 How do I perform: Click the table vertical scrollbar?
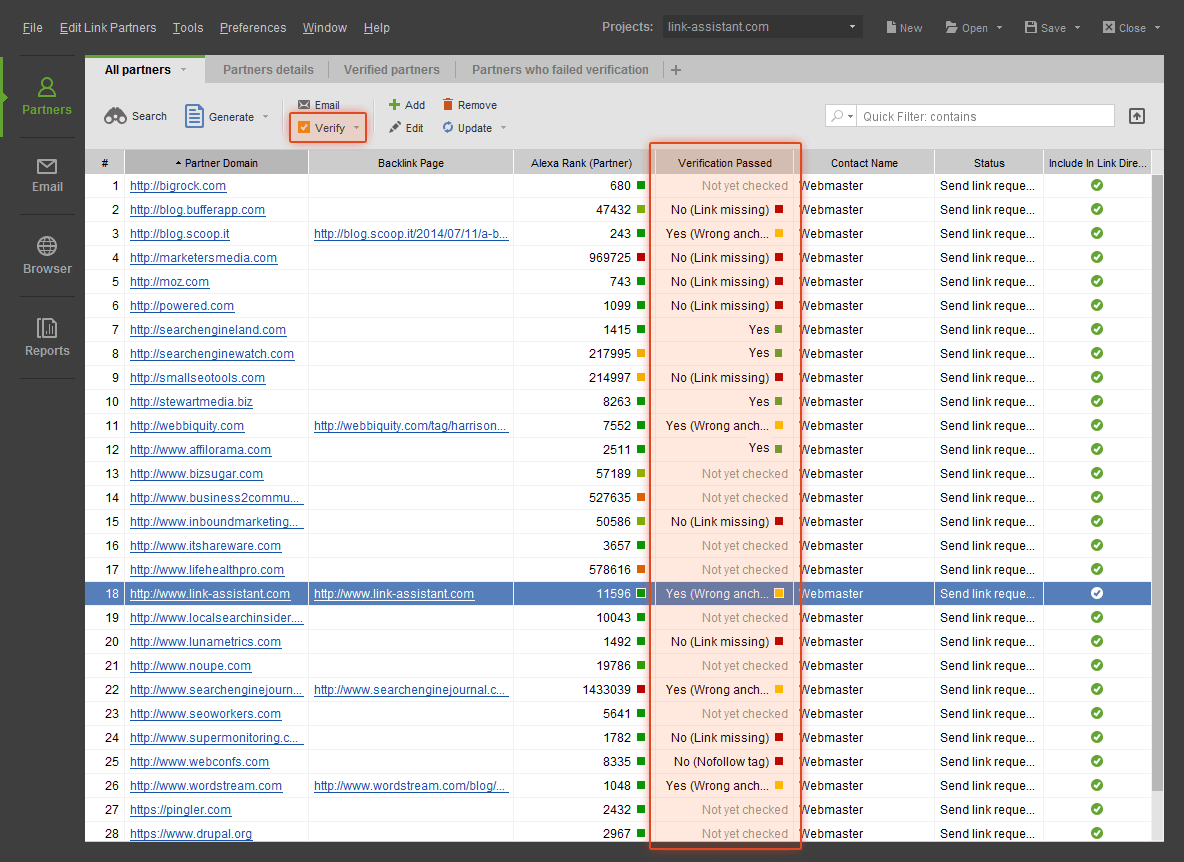tap(1158, 483)
